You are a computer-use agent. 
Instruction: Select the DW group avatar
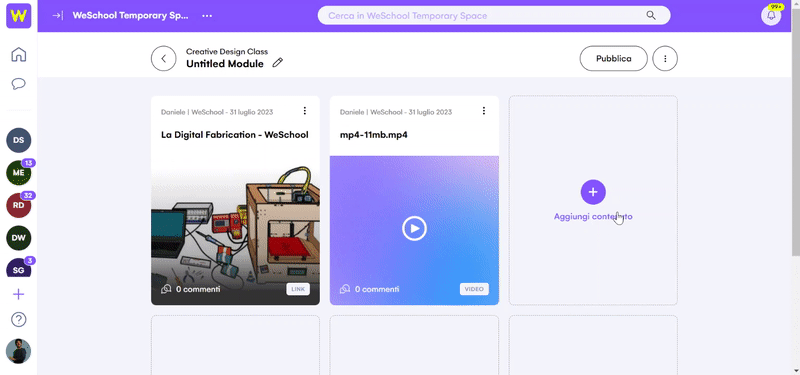click(18, 238)
